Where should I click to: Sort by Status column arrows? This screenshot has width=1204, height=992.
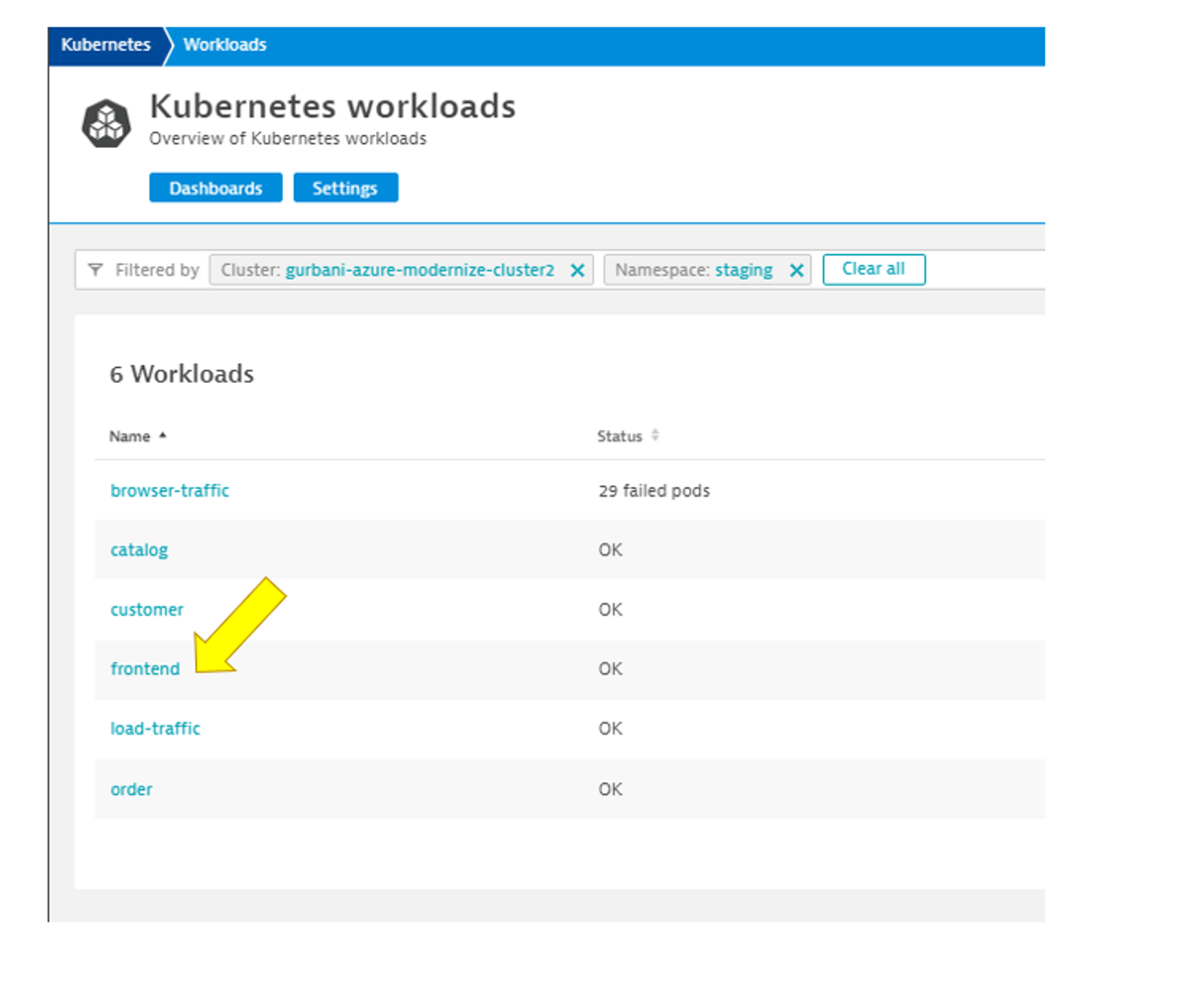(x=655, y=435)
